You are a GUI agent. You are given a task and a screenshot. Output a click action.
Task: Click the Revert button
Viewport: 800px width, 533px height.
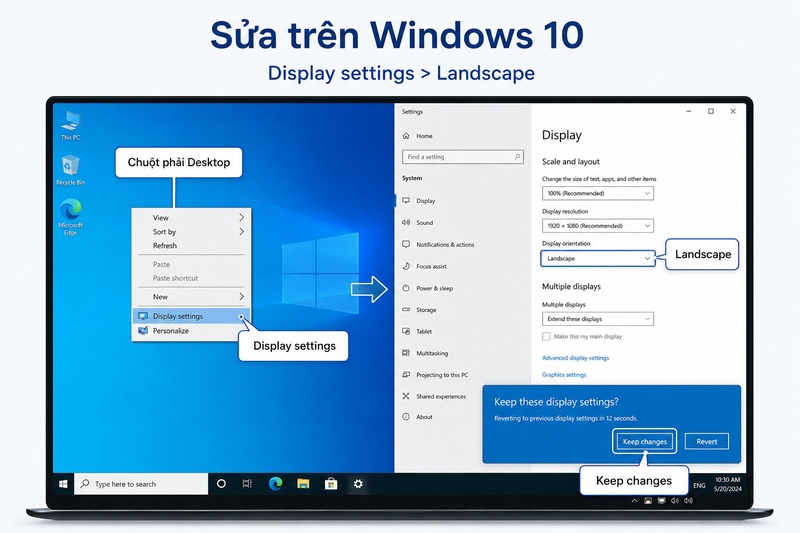point(707,442)
